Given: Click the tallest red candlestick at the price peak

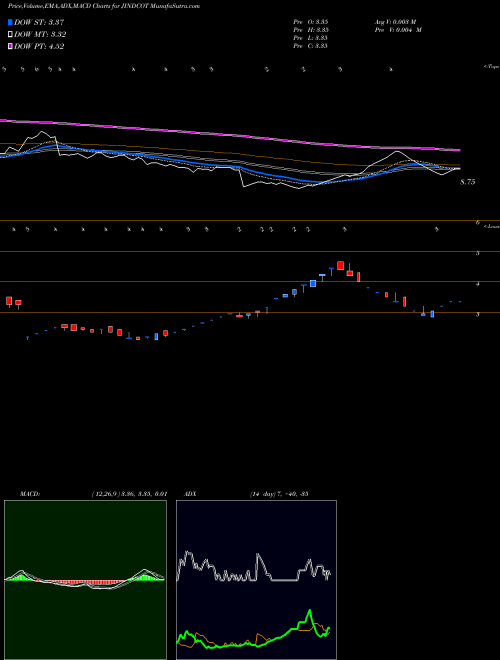Looking at the screenshot, I should pyautogui.click(x=340, y=265).
